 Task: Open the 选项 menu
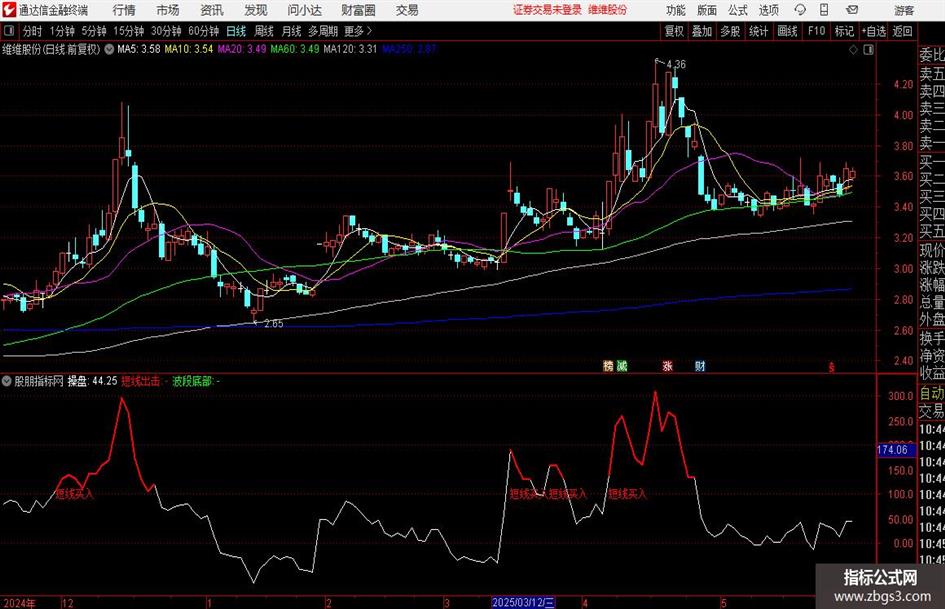point(768,10)
